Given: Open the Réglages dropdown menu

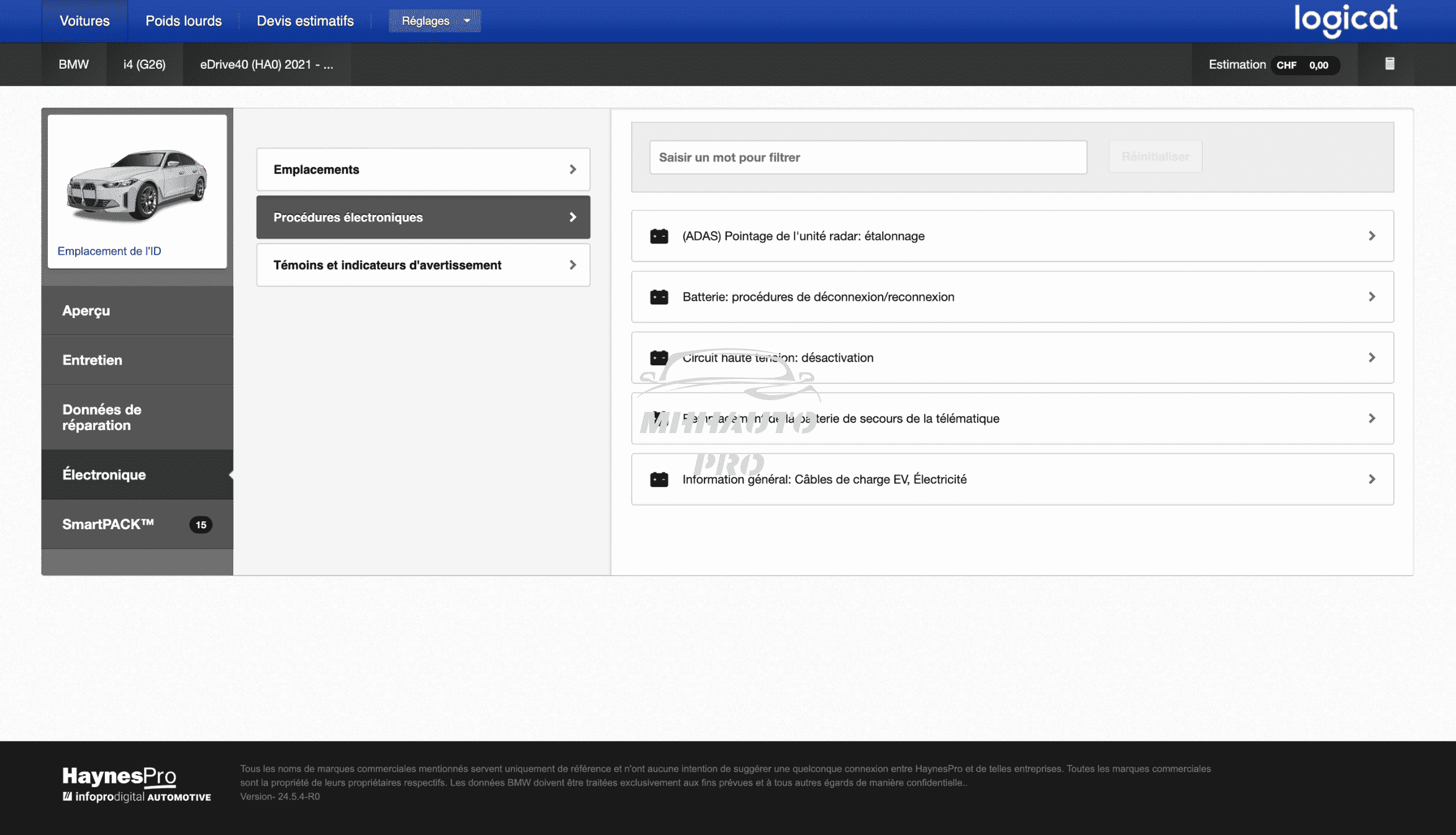Looking at the screenshot, I should point(434,21).
